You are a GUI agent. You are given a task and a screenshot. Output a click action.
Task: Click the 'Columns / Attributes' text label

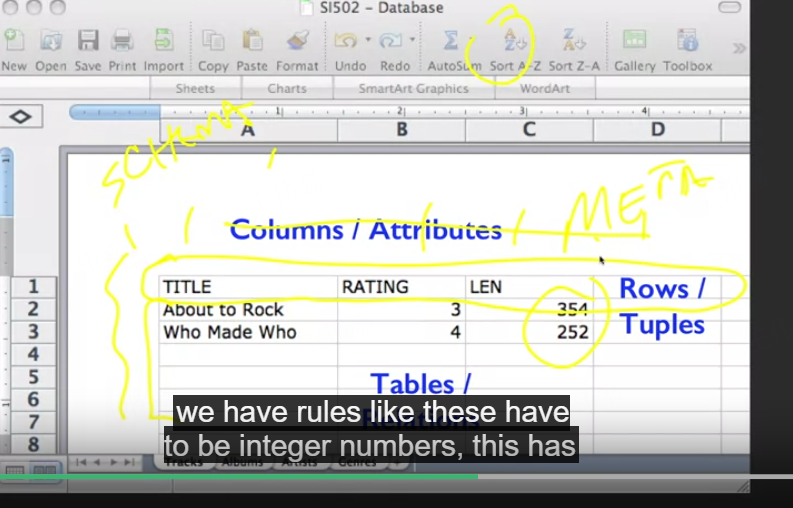[x=366, y=230]
